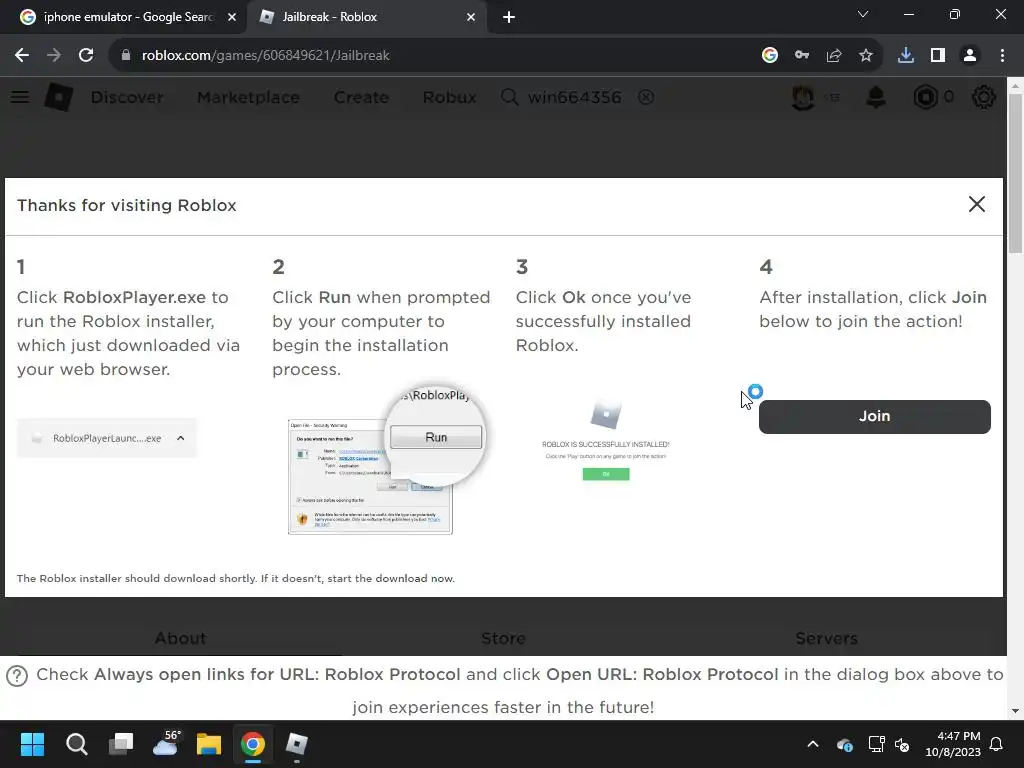This screenshot has width=1024, height=768.
Task: Switch to the Store tab
Action: [x=504, y=638]
